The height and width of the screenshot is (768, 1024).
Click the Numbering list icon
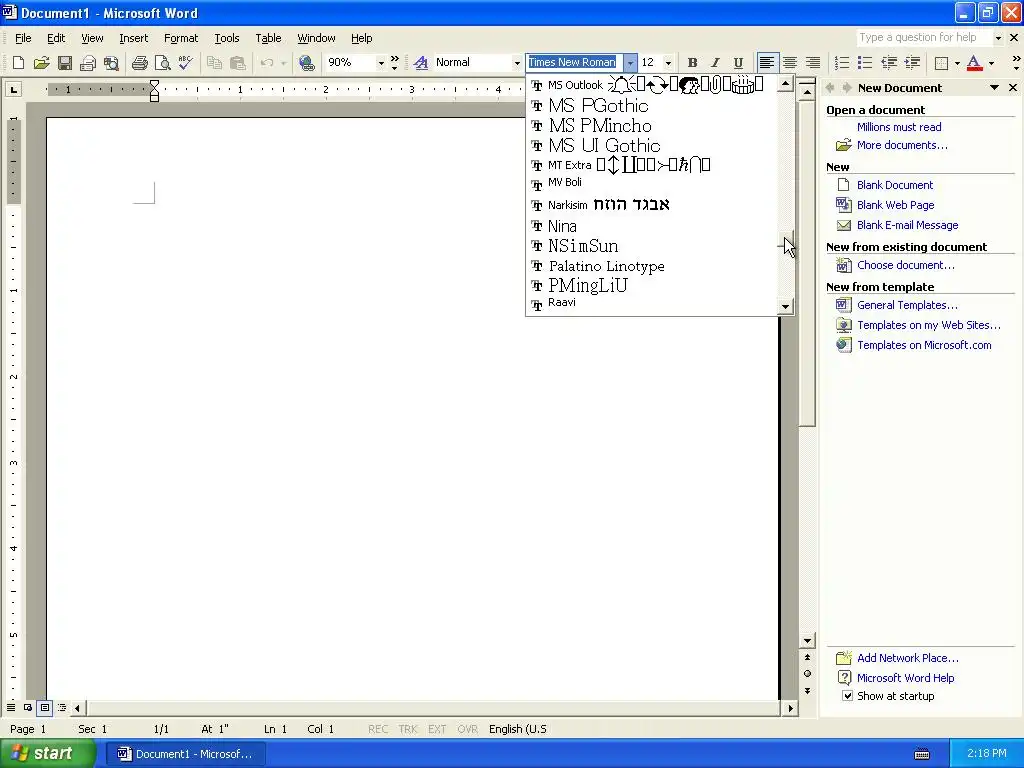click(842, 63)
